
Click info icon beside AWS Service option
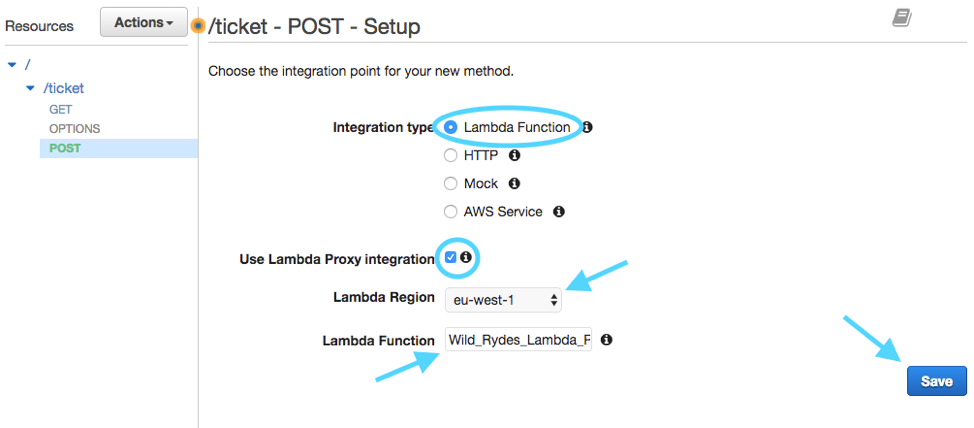[559, 212]
